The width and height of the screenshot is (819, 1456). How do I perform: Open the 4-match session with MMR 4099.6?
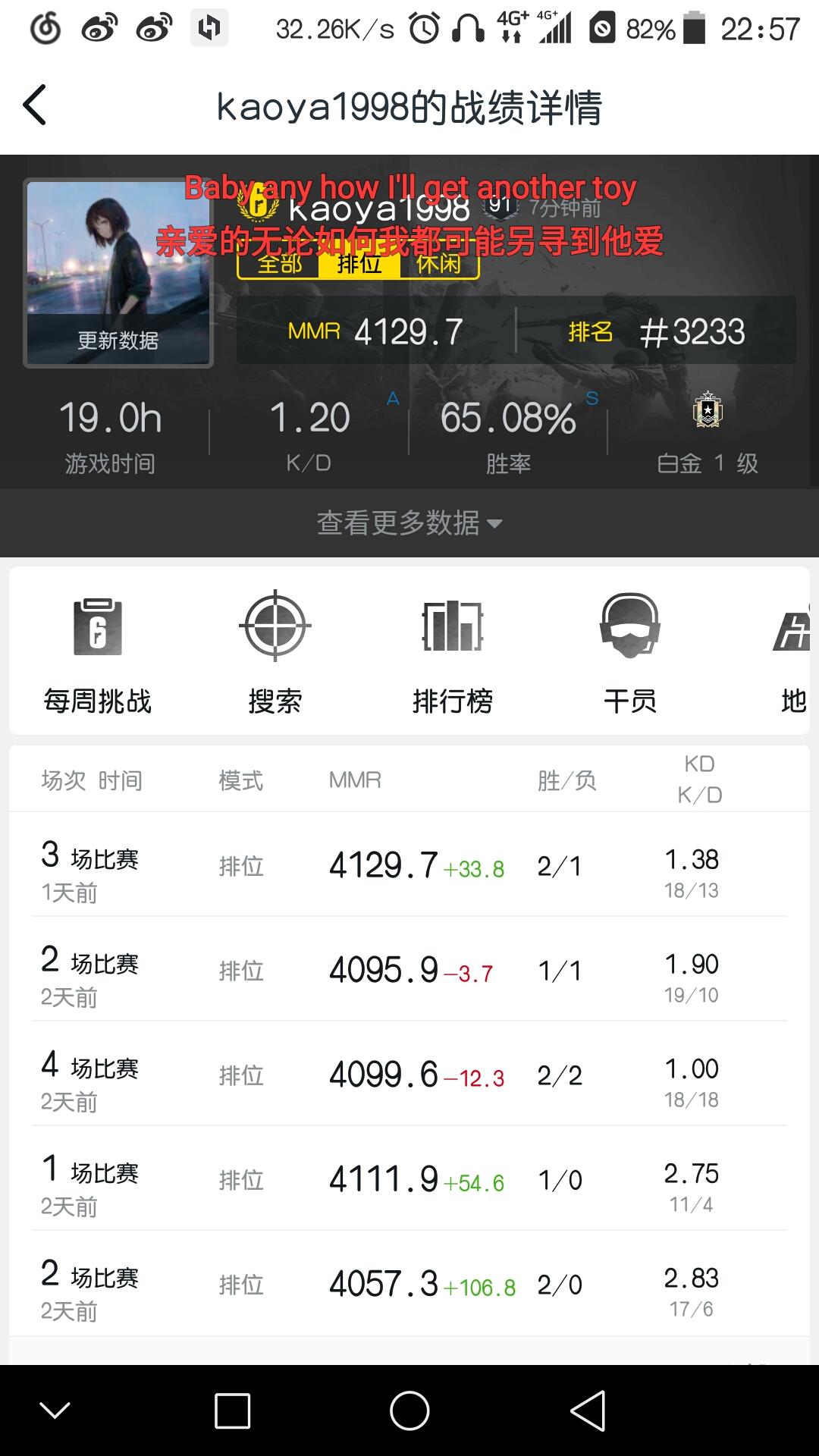[409, 1075]
